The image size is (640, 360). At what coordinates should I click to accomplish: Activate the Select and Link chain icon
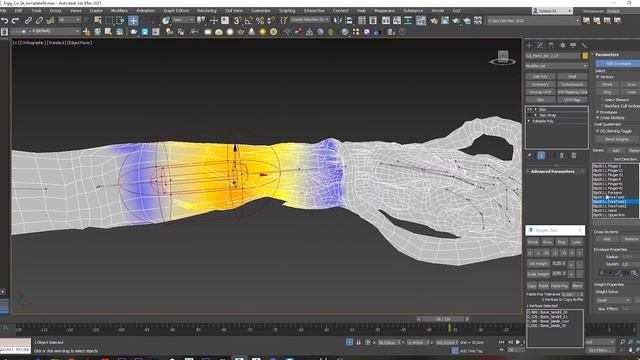pos(28,20)
